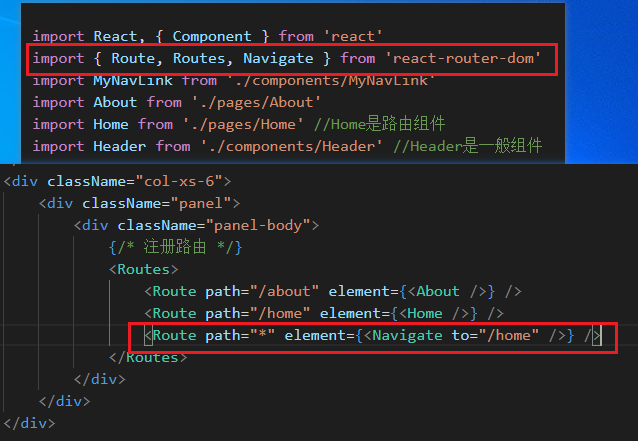Image resolution: width=638 pixels, height=441 pixels.
Task: Click the <About /> element
Action: (447, 291)
